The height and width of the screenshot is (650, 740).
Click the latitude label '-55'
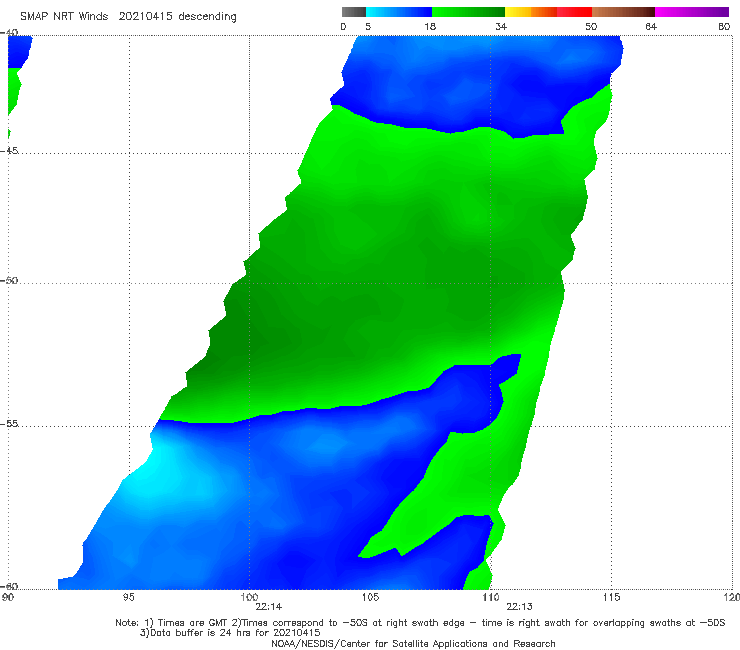(9, 423)
